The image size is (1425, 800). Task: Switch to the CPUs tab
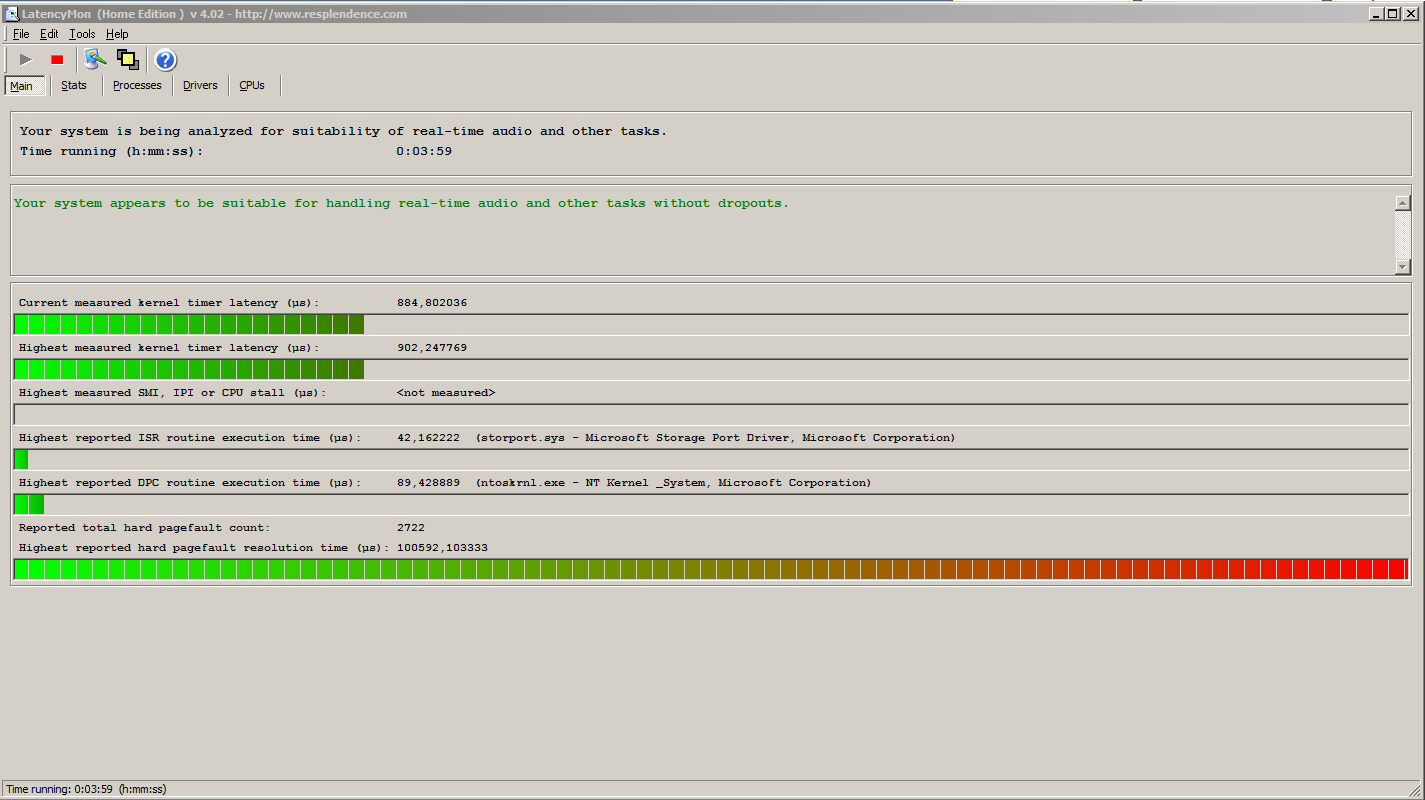tap(252, 85)
